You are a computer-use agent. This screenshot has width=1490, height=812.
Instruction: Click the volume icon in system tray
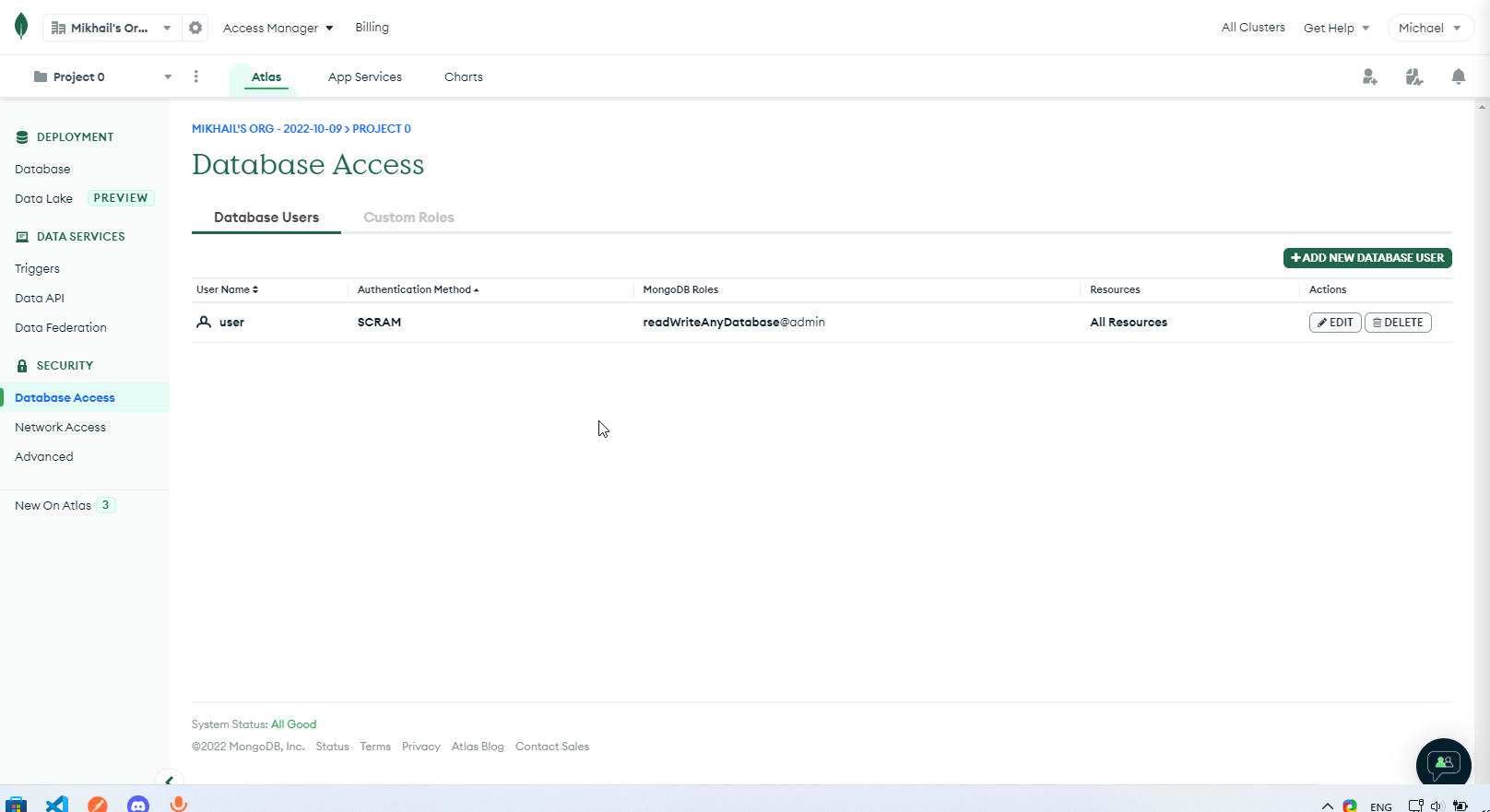pos(1437,806)
